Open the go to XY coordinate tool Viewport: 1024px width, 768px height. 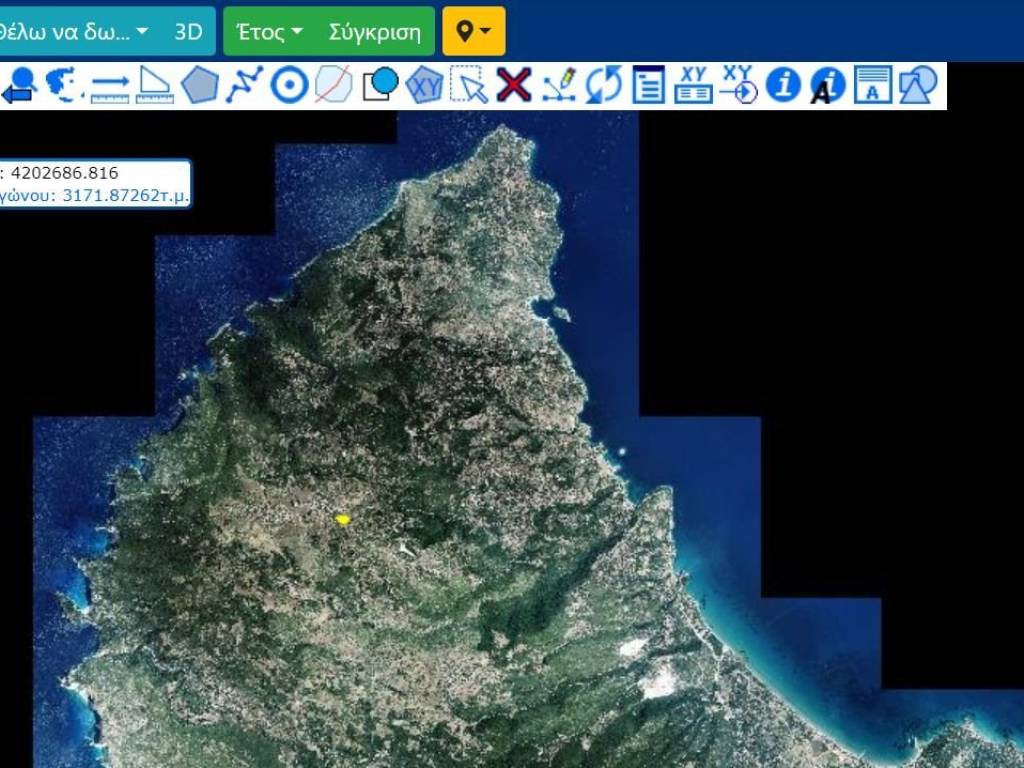coord(738,85)
